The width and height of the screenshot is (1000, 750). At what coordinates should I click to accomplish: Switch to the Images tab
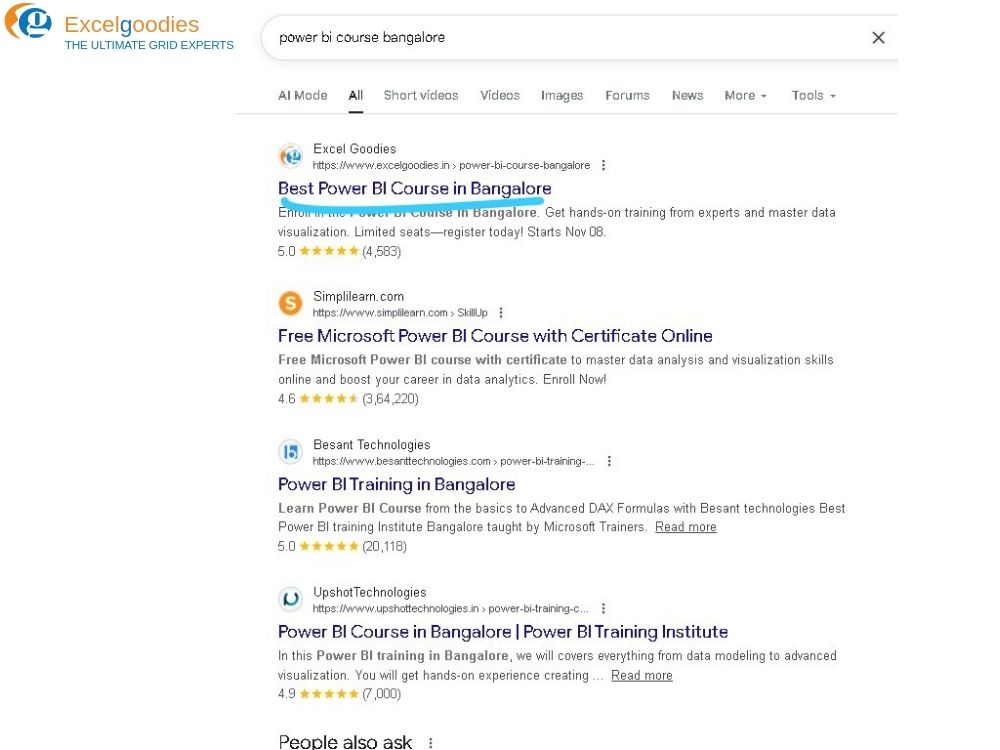click(562, 96)
